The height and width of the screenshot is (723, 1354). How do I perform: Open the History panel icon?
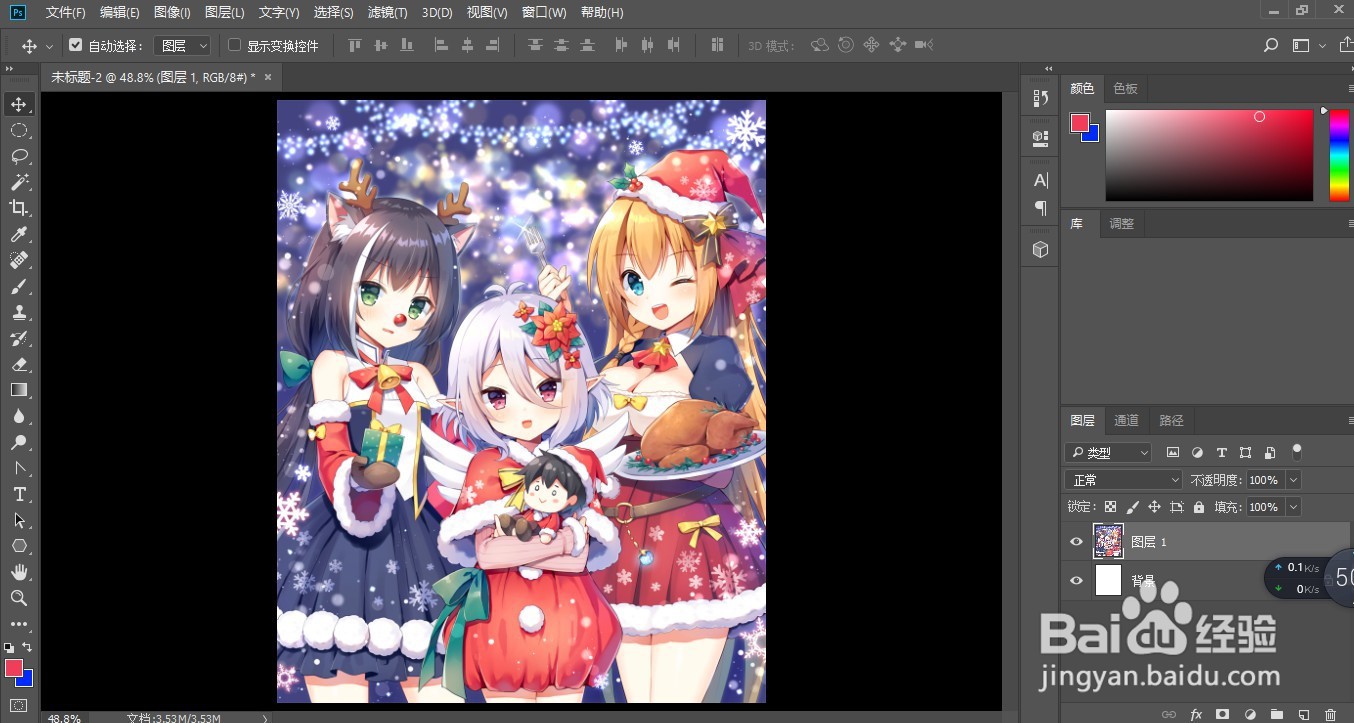click(x=1040, y=98)
